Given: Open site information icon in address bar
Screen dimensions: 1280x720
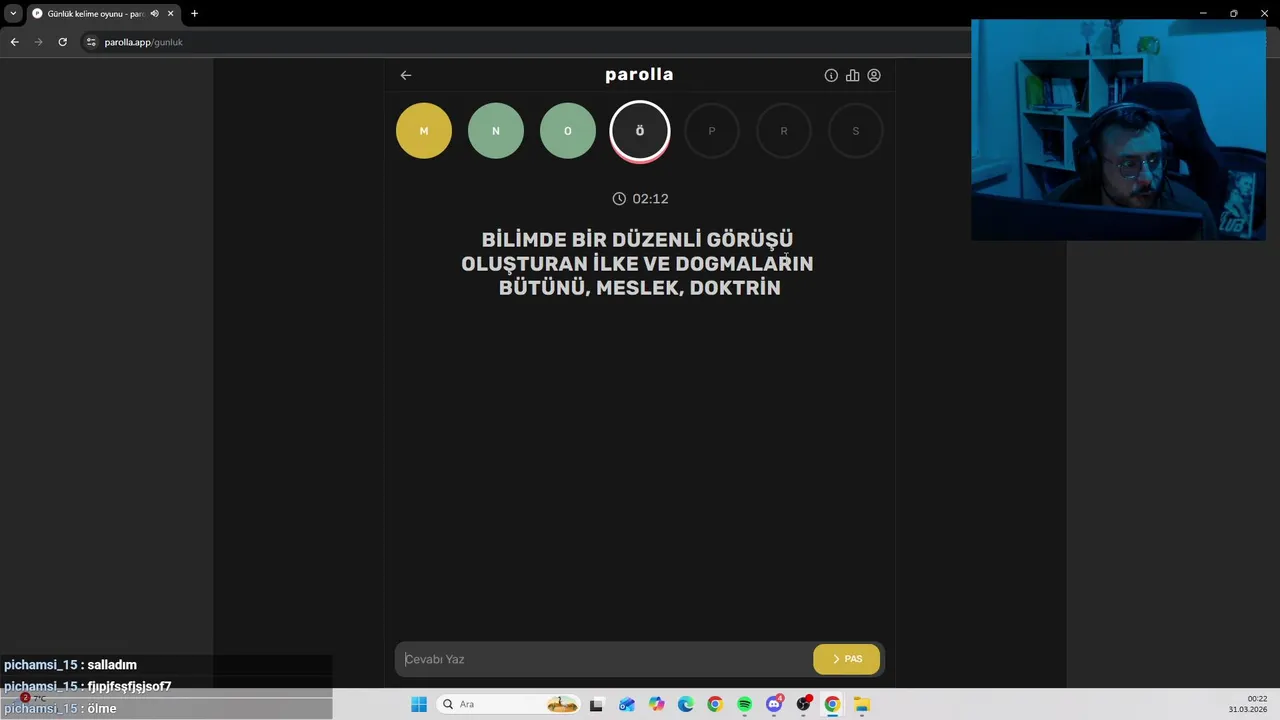Looking at the screenshot, I should pos(91,42).
